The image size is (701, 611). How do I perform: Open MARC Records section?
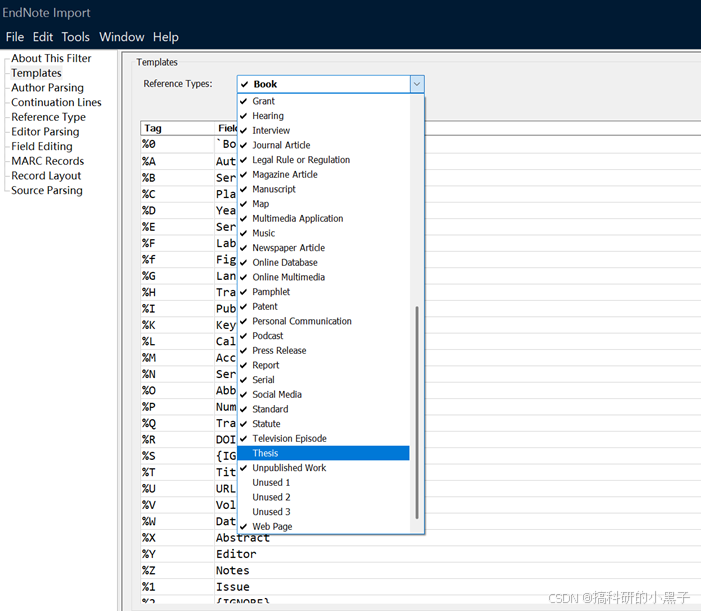click(47, 161)
